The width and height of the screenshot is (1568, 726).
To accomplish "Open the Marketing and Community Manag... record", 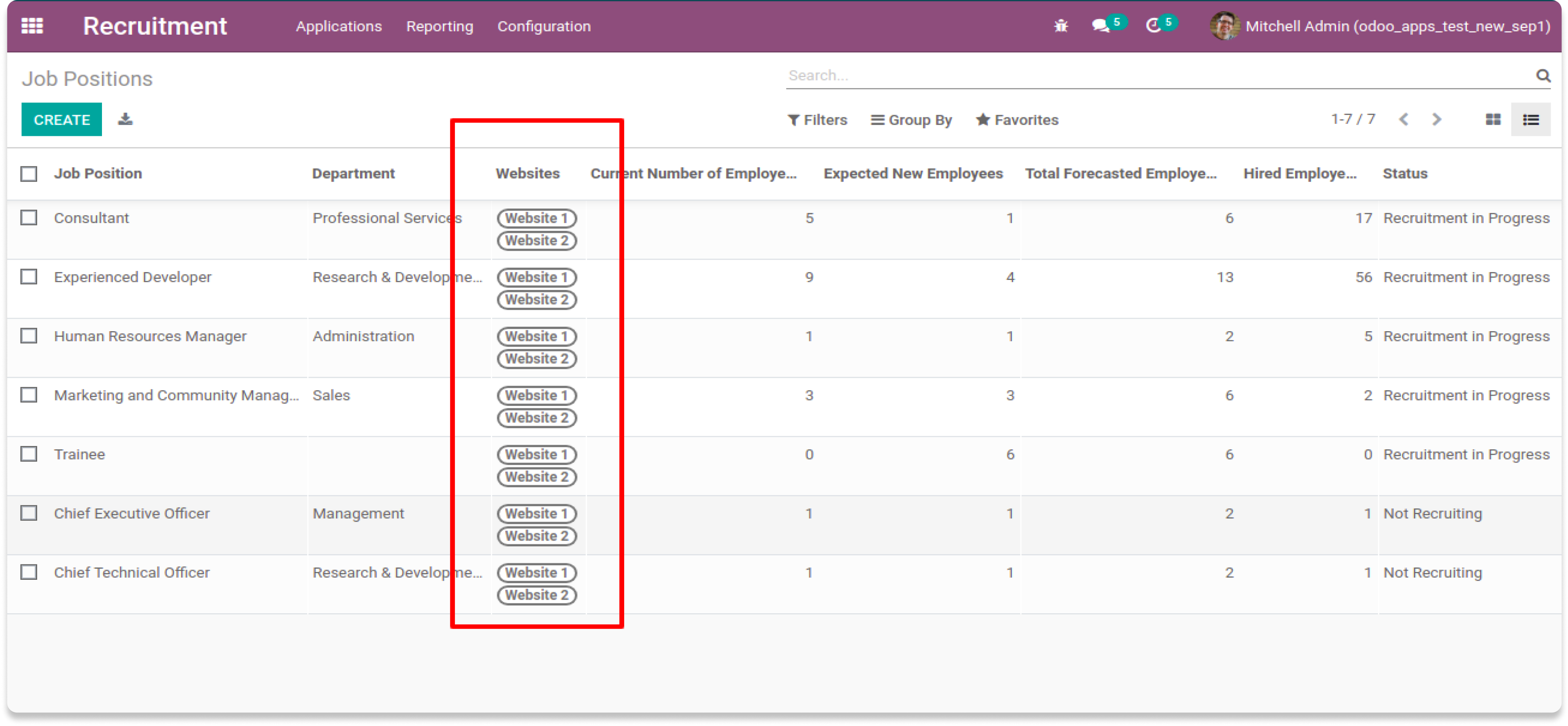I will [177, 395].
